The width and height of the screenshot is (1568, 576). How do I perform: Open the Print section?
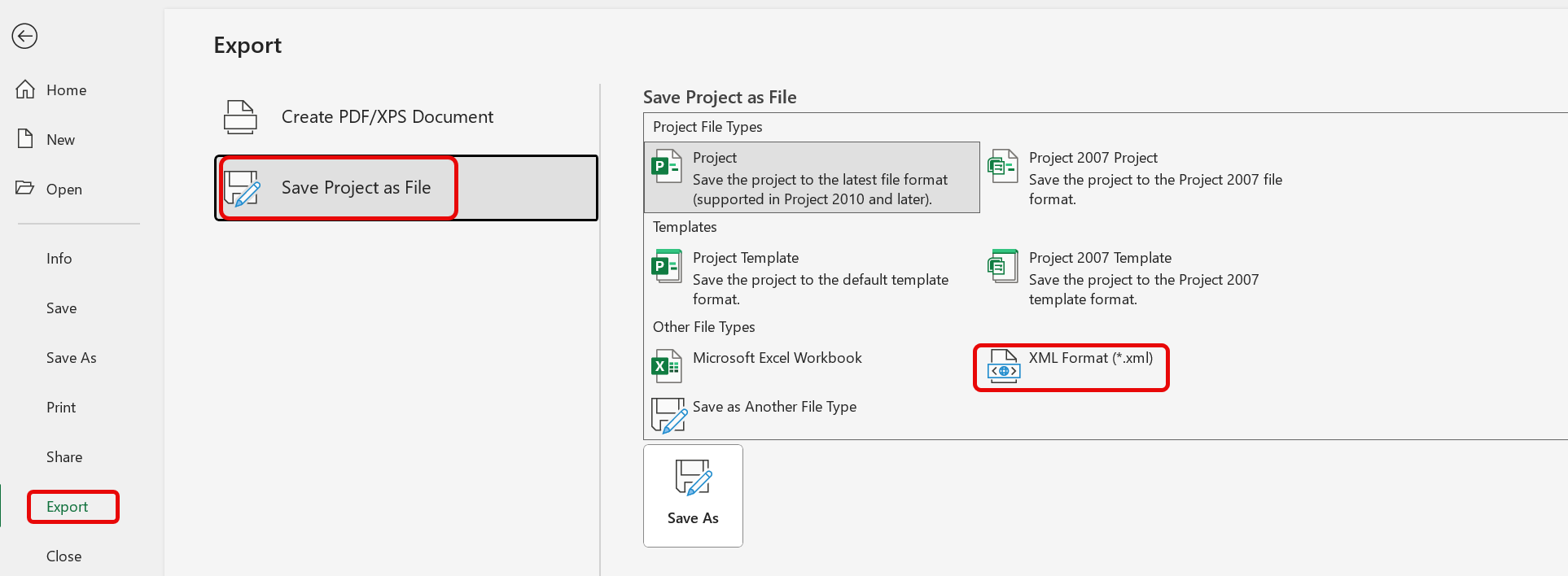coord(61,408)
